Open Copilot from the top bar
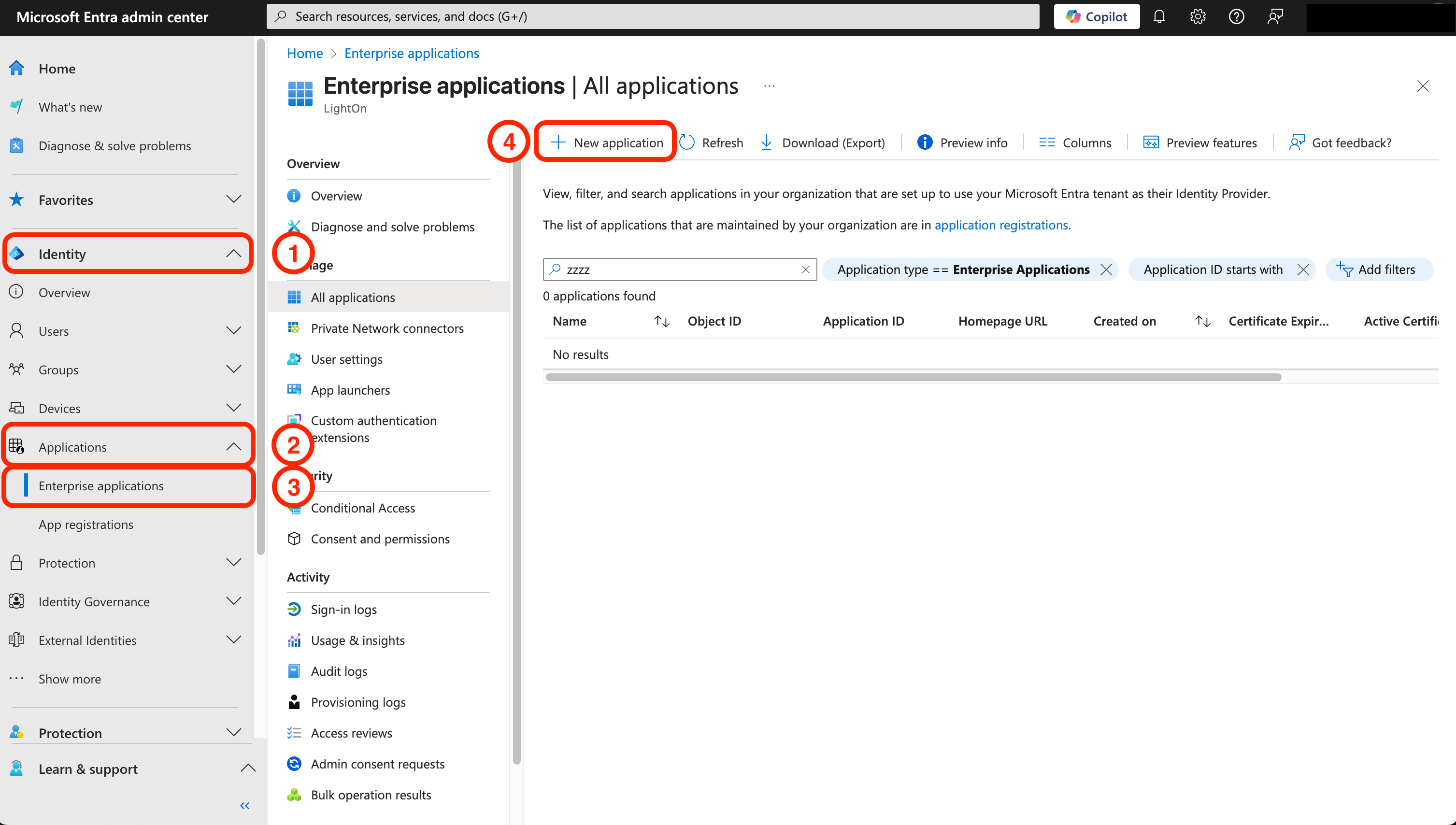 pos(1096,16)
